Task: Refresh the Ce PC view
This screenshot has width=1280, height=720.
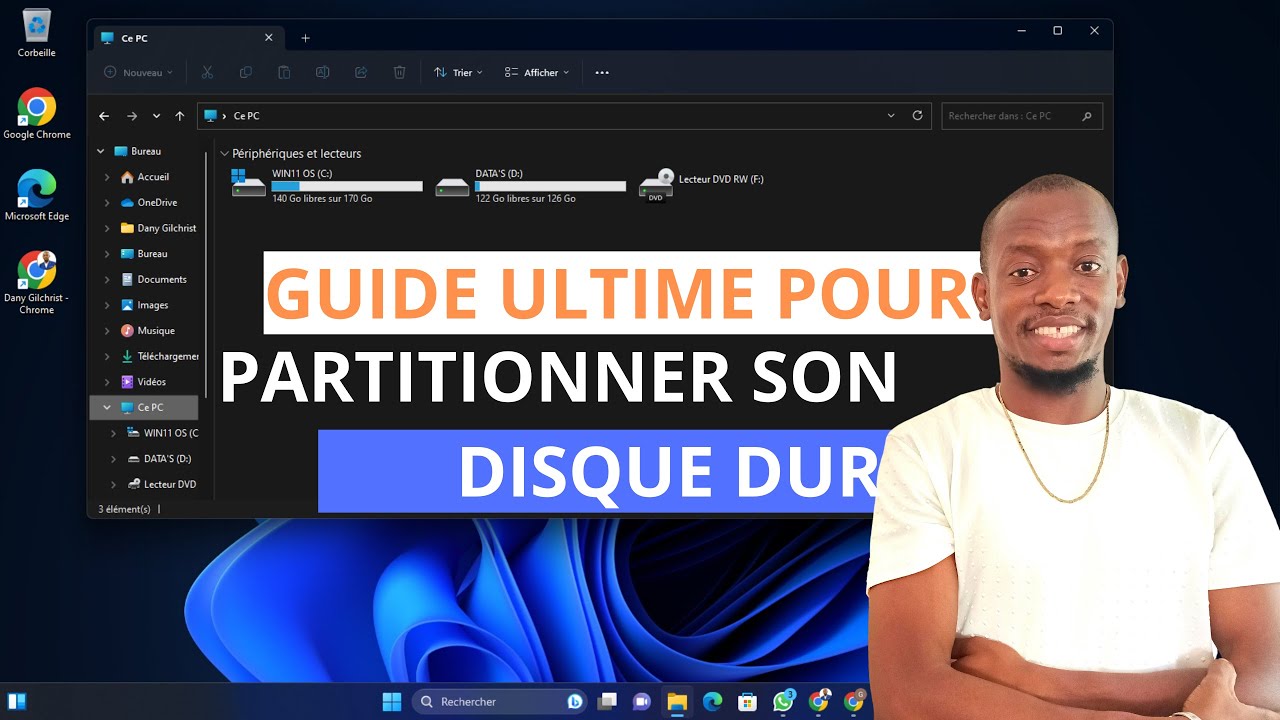Action: pyautogui.click(x=917, y=116)
